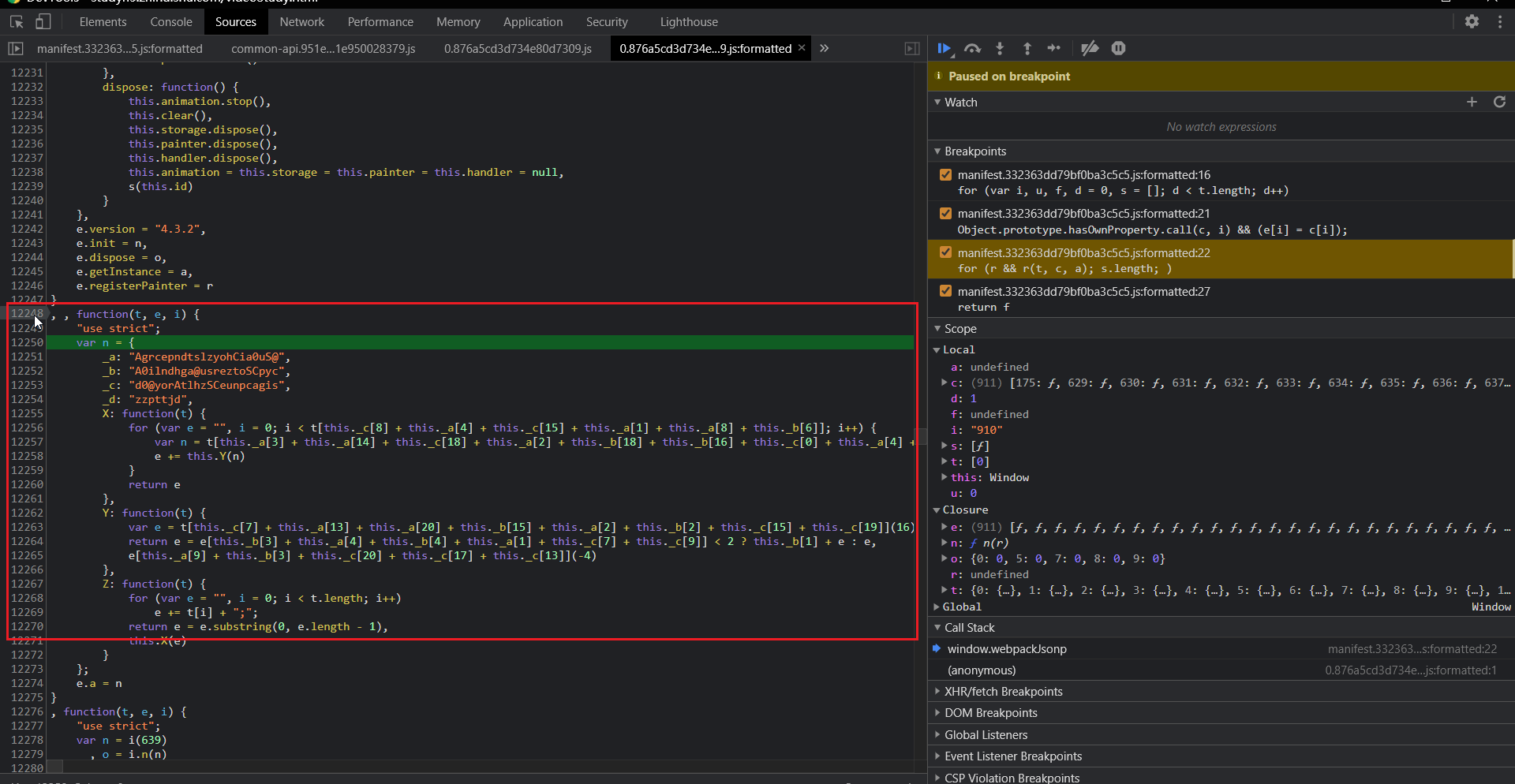The width and height of the screenshot is (1515, 784).
Task: Click Step over next function call icon
Action: (x=972, y=49)
